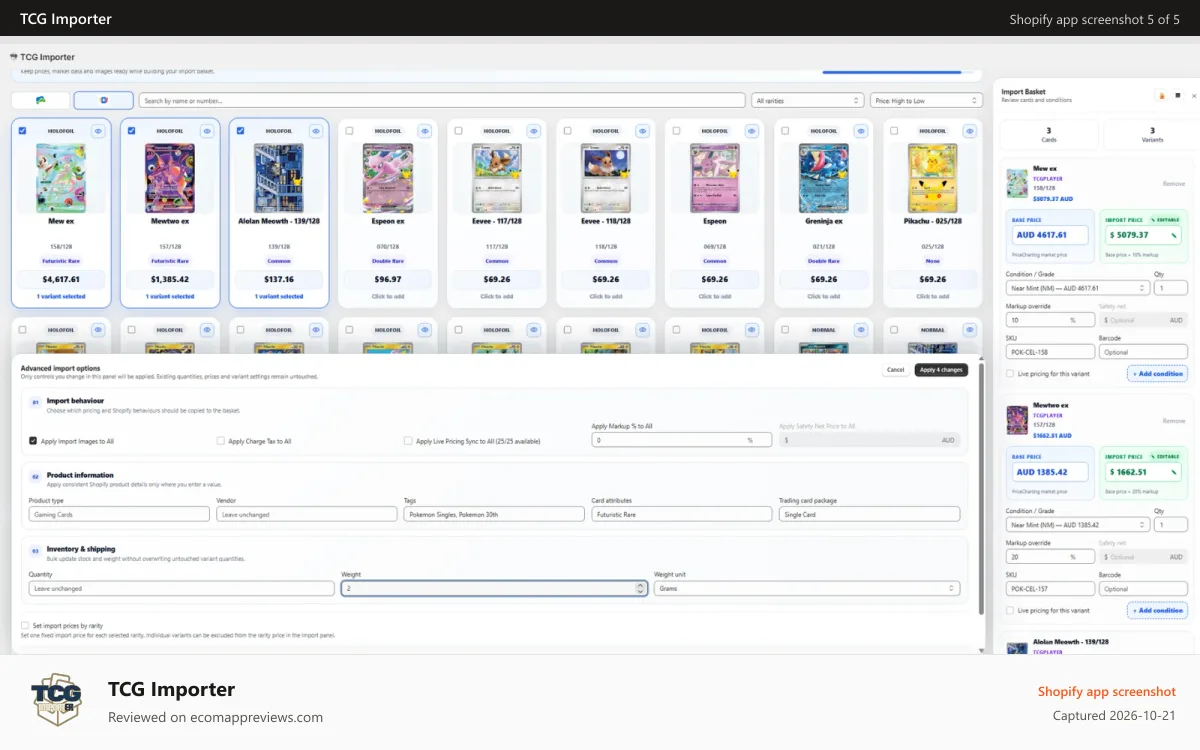1200x750 pixels.
Task: Enable Apply Charge Tax to All
Action: click(221, 440)
